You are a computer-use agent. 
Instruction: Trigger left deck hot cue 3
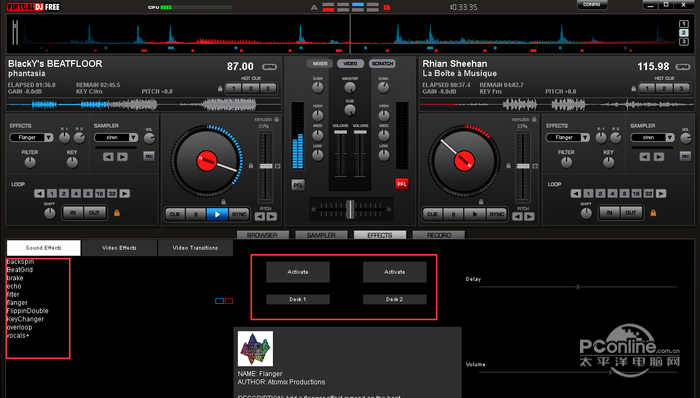click(268, 88)
